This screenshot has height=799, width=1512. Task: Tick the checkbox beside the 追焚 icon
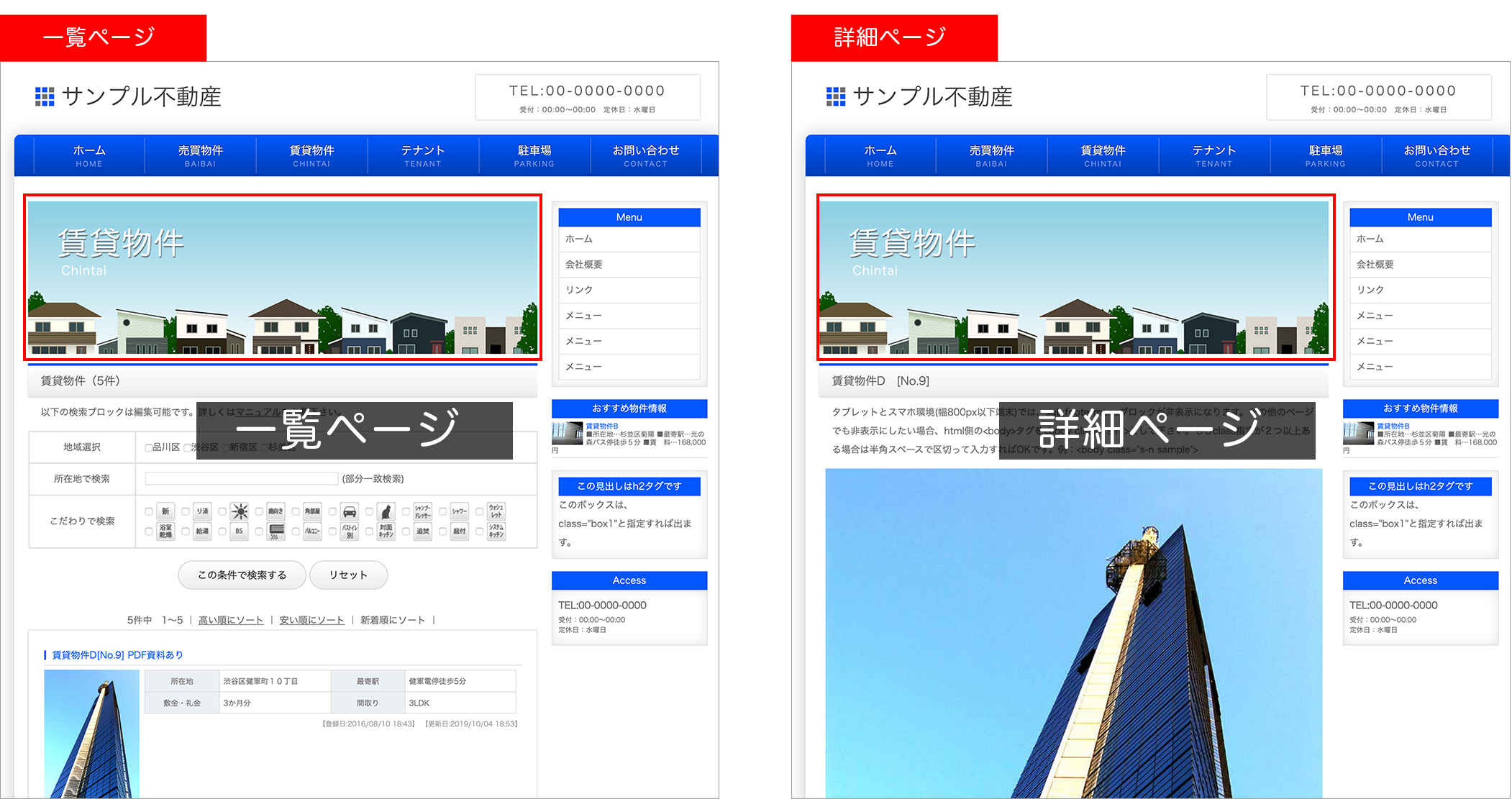tap(406, 531)
